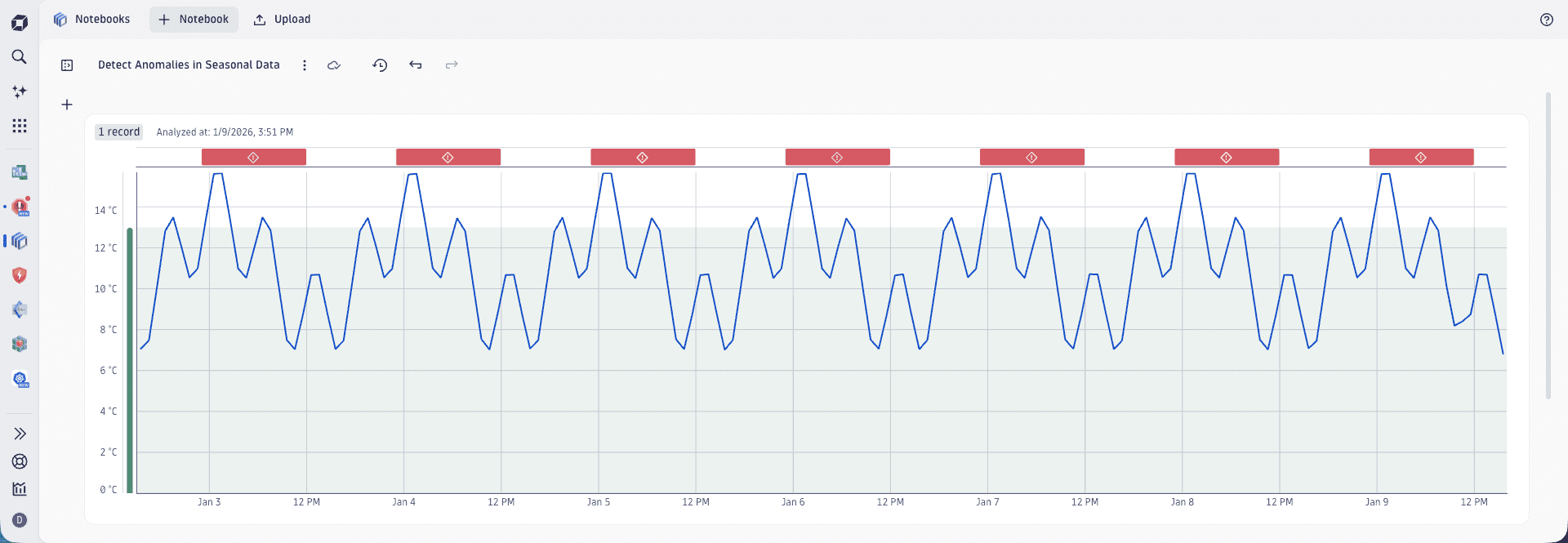Viewport: 1568px width, 543px height.
Task: Open the notebook three-dot options menu
Action: coord(305,65)
